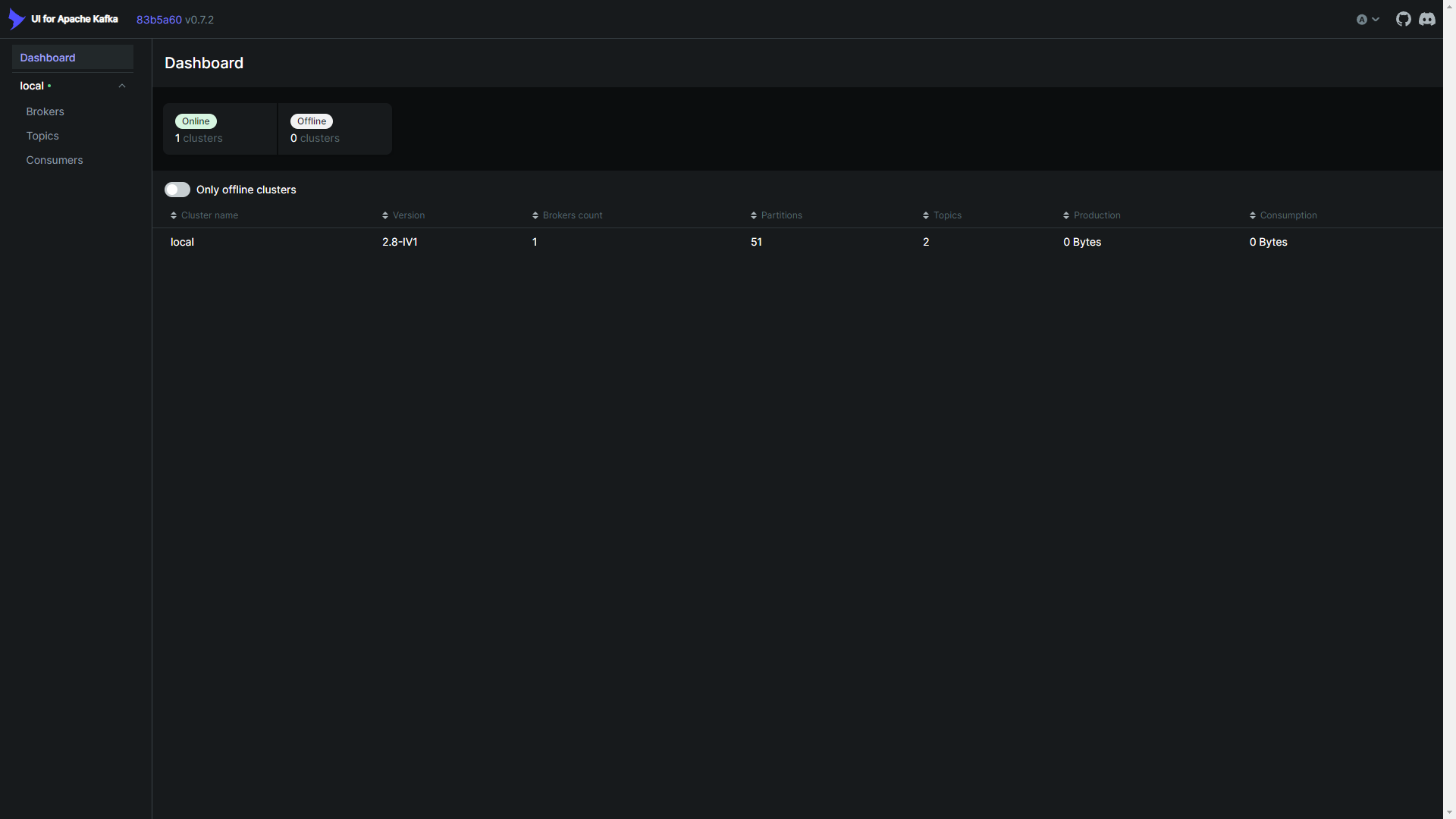Click the Topics link in sidebar
Screen dimensions: 1456x819
coord(41,135)
